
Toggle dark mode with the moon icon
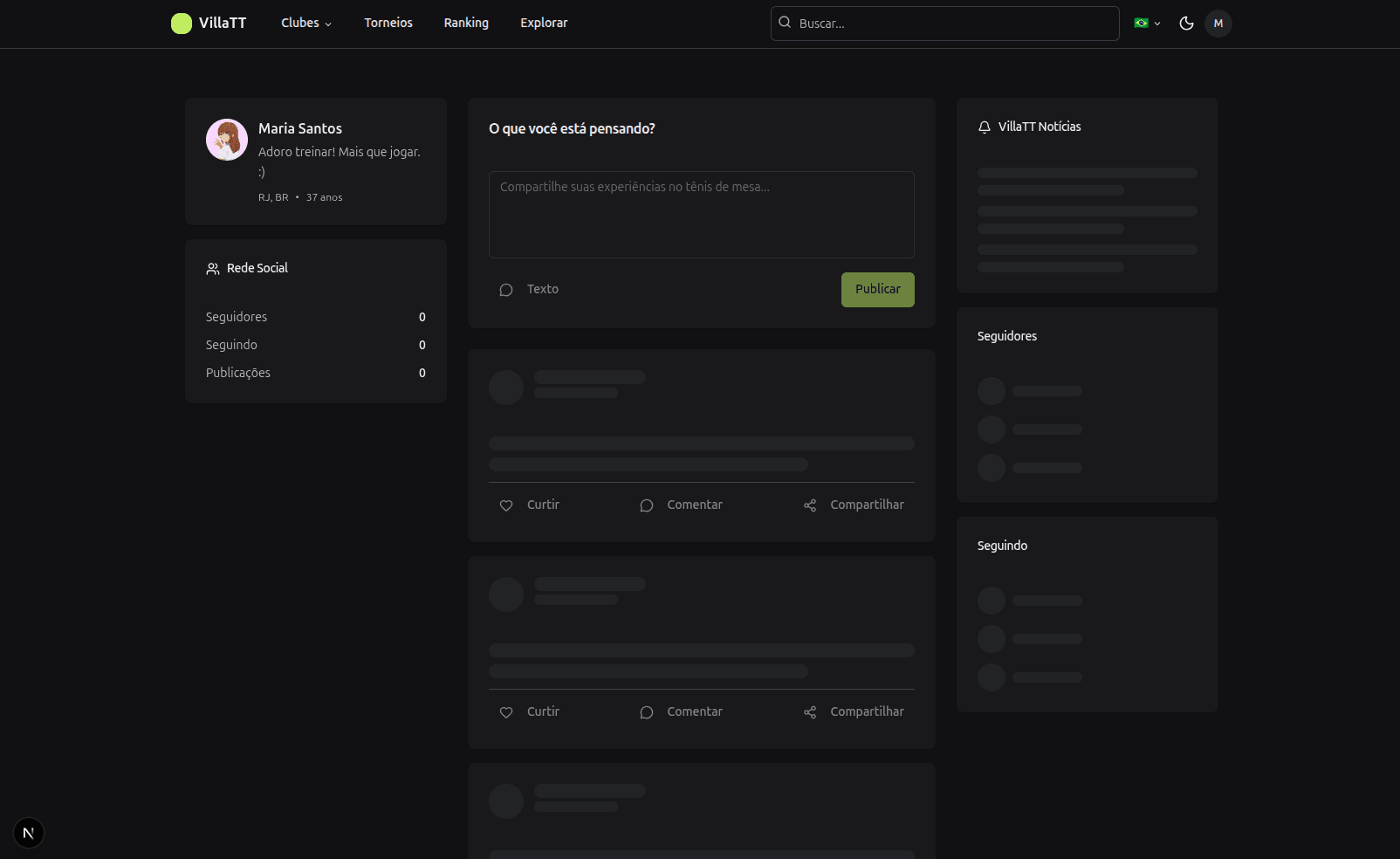[x=1186, y=24]
